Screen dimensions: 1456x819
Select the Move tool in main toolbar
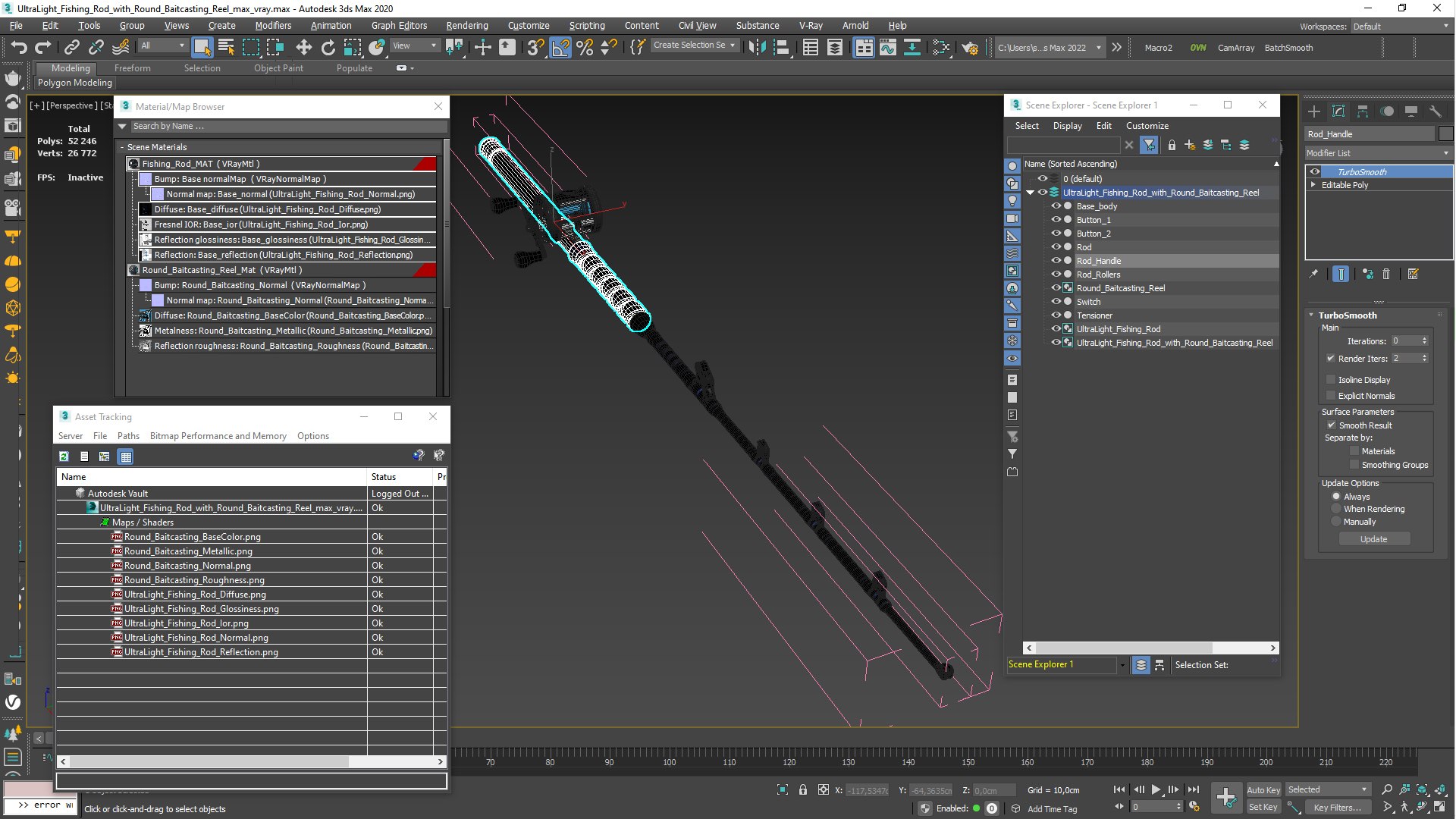pos(303,48)
